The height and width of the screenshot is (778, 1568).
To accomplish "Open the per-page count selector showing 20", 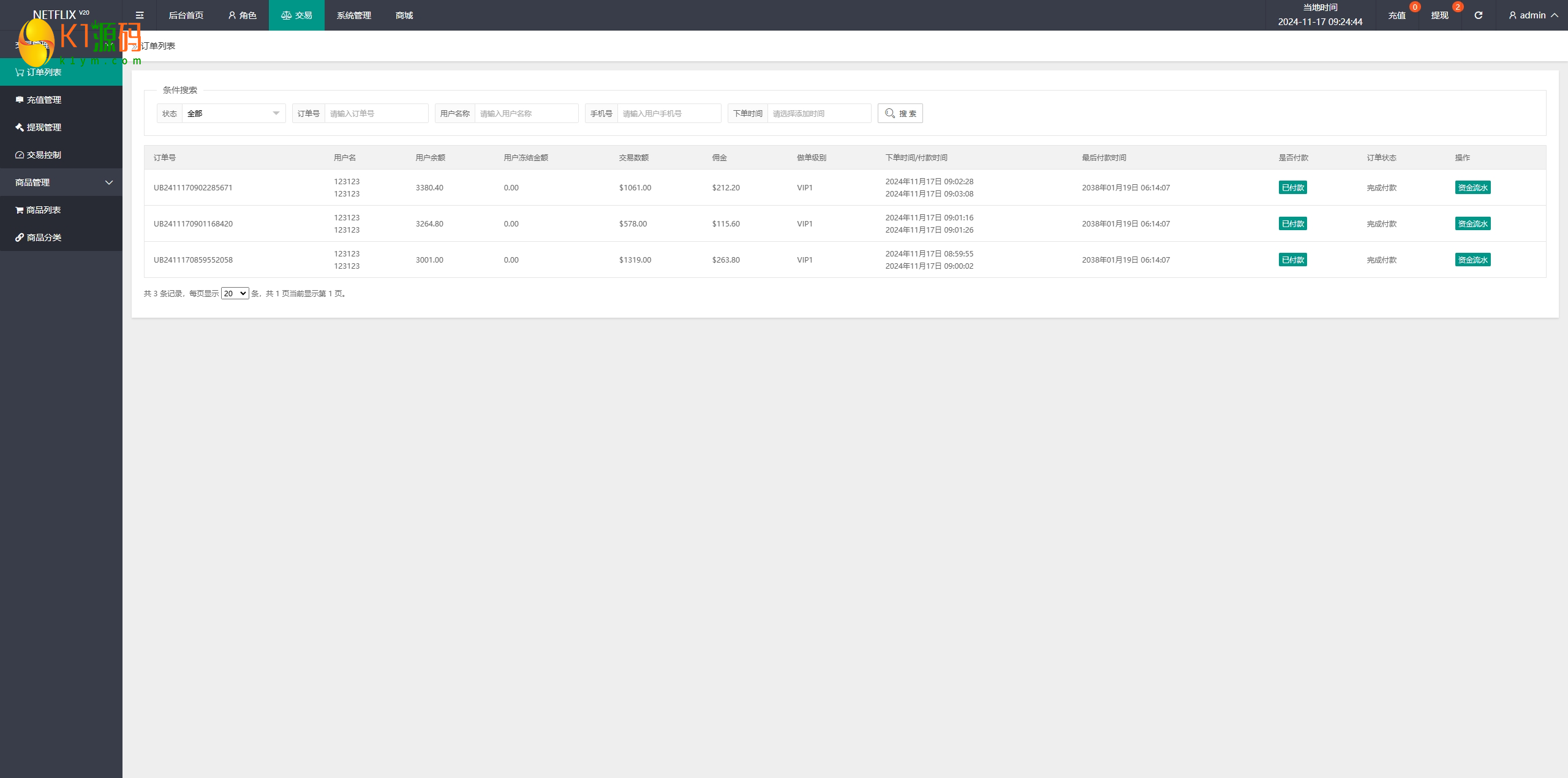I will pyautogui.click(x=235, y=293).
